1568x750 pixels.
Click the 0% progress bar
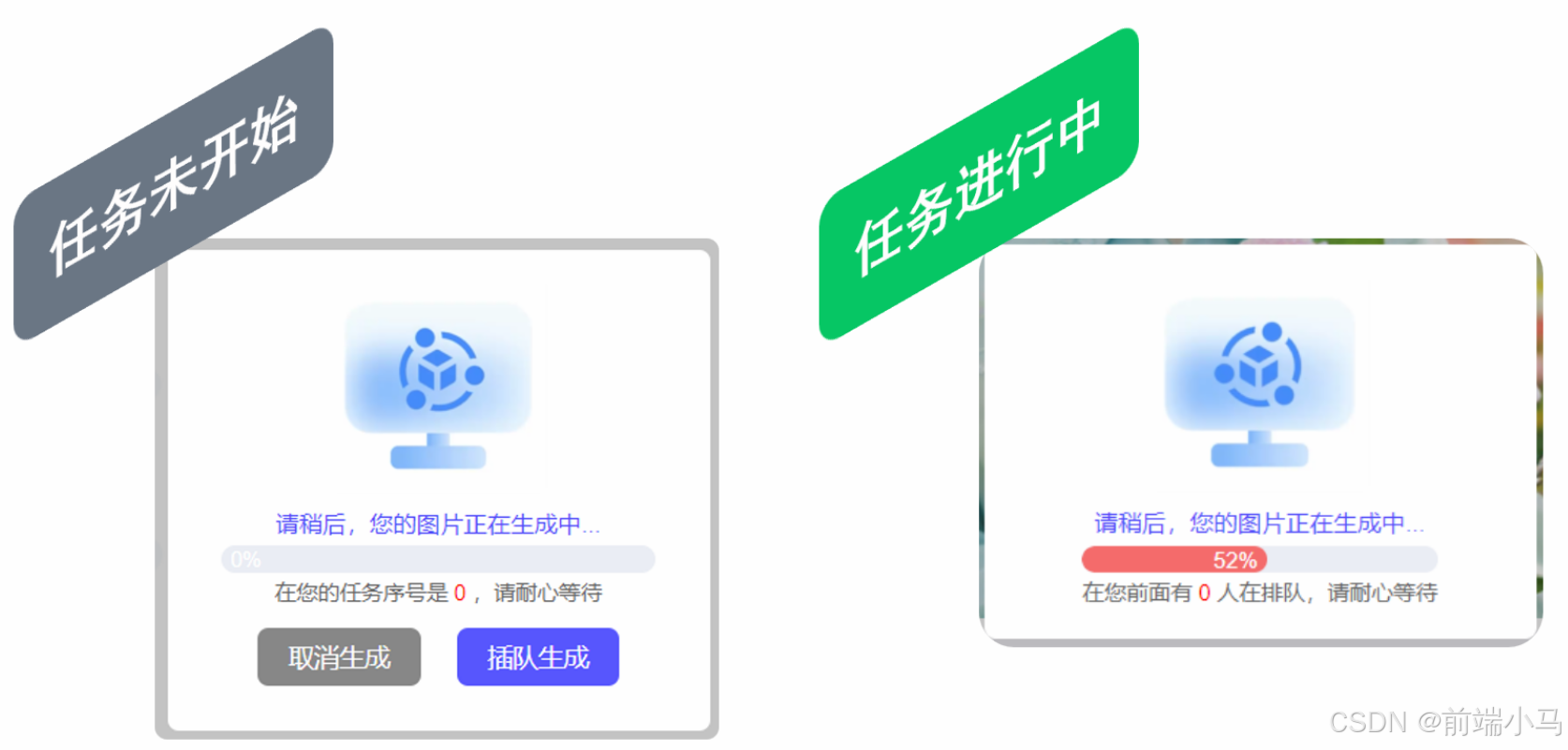click(438, 559)
